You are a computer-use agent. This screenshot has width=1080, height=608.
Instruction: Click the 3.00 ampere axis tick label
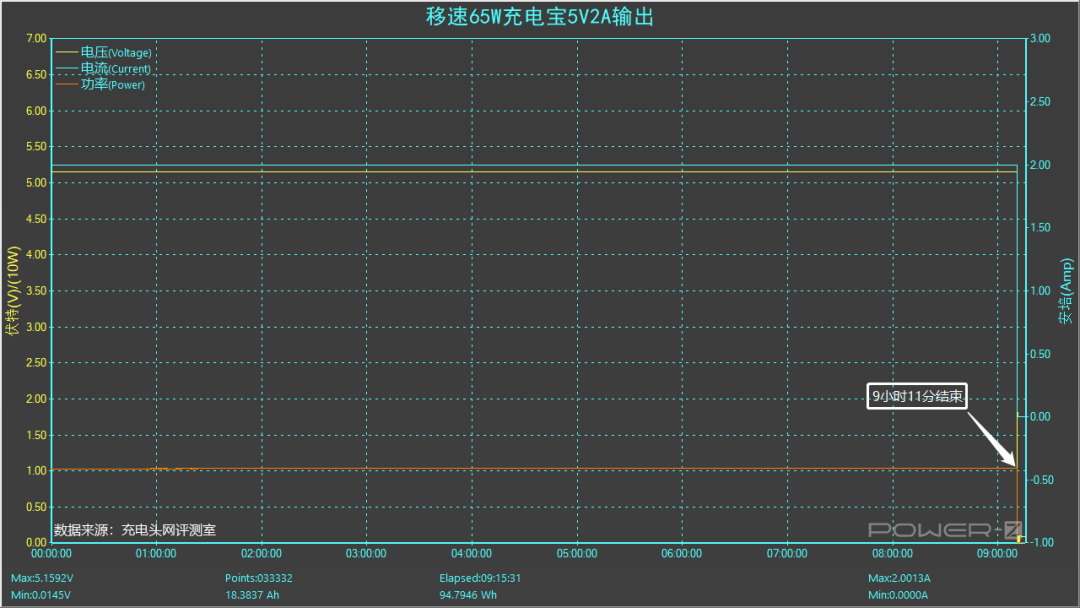(x=1040, y=39)
